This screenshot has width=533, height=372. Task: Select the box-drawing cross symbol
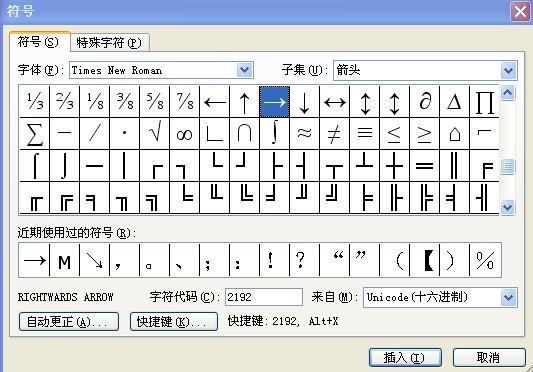click(x=394, y=166)
